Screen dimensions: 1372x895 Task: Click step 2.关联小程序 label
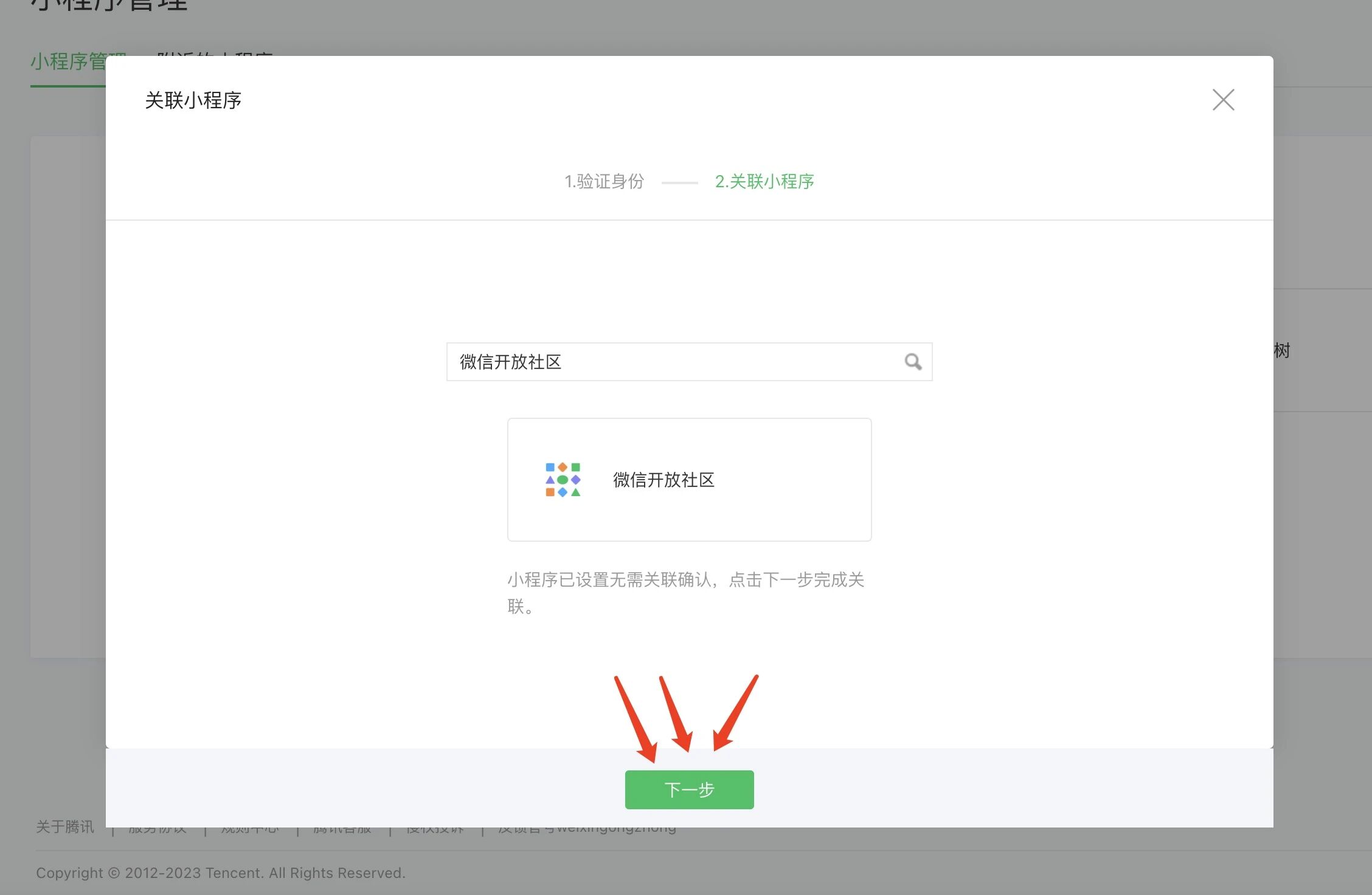point(764,181)
